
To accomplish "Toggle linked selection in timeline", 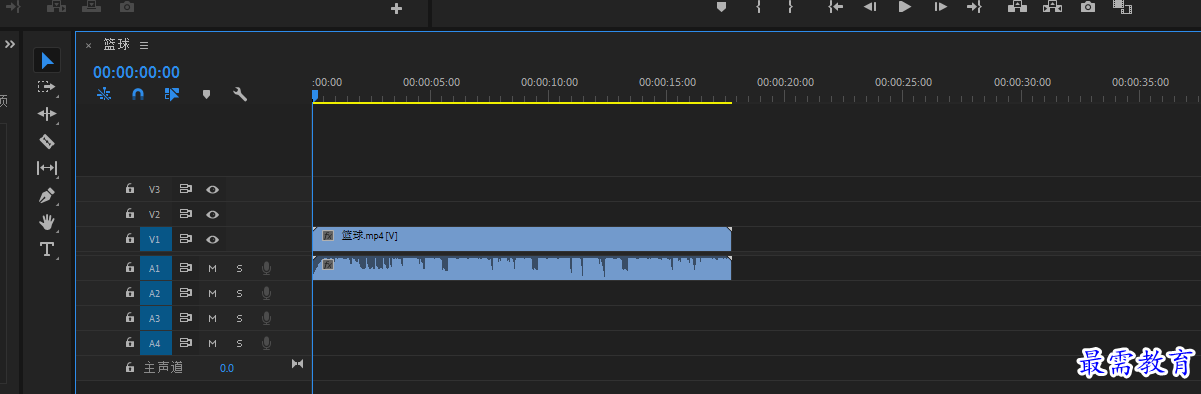I will click(172, 94).
